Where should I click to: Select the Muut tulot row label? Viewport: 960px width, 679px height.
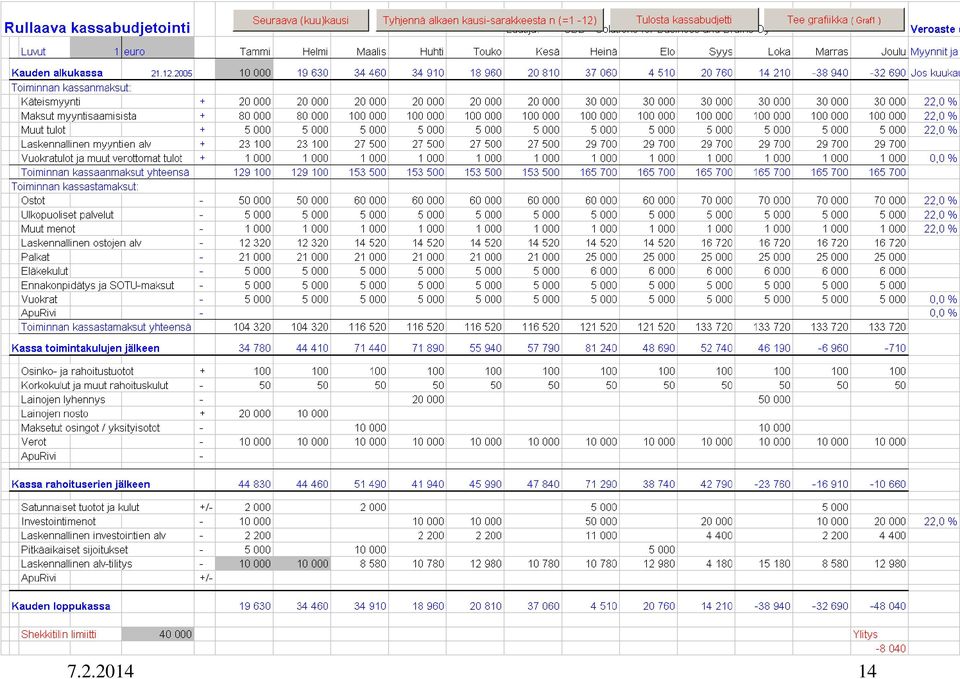[x=43, y=130]
